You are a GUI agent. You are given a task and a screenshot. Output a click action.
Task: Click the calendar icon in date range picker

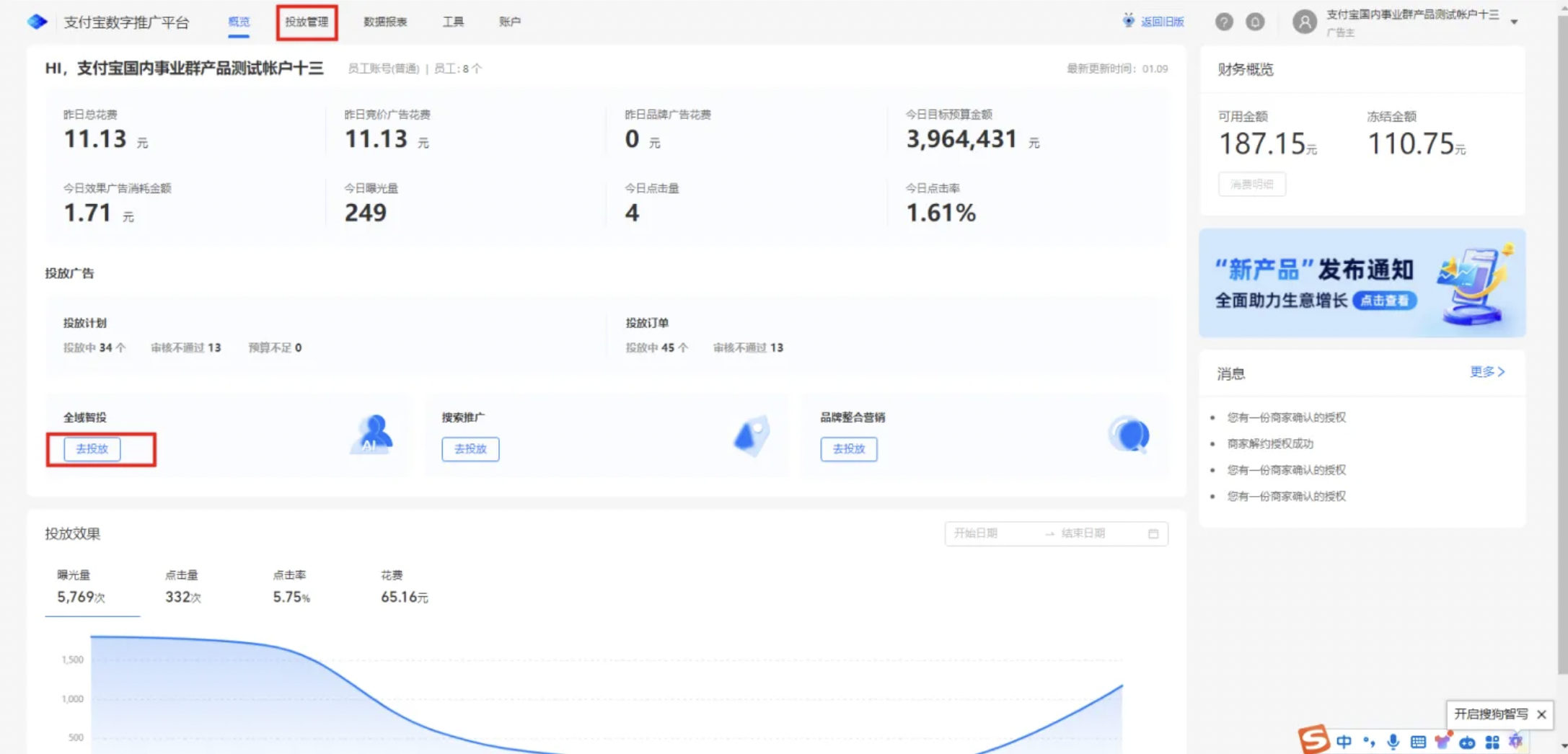[1153, 533]
